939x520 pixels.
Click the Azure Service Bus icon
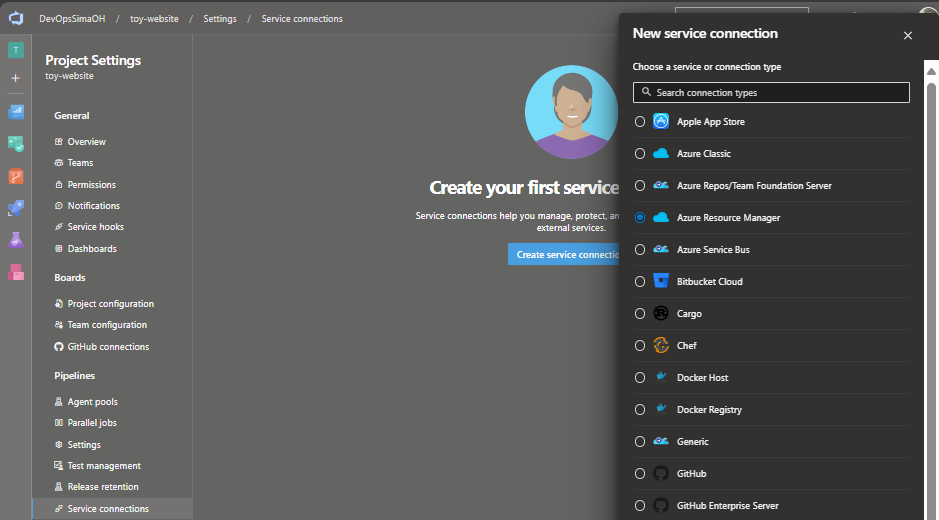click(661, 249)
